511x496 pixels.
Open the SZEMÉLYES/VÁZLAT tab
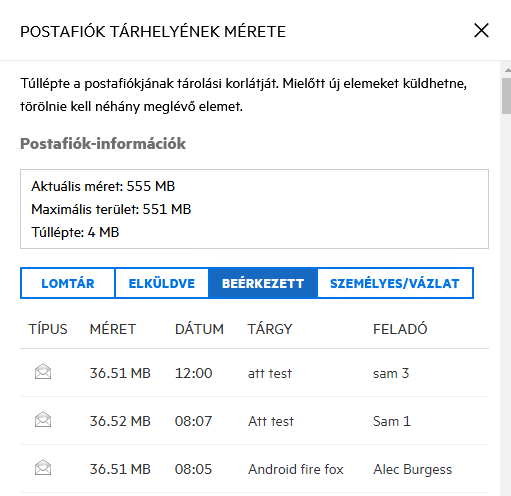pos(395,283)
